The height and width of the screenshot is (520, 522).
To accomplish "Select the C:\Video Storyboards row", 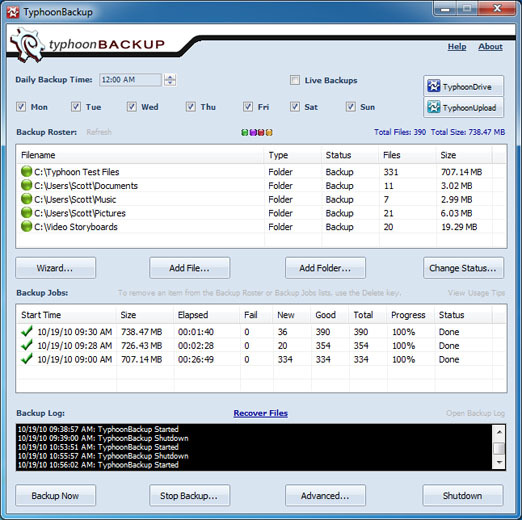I will click(x=261, y=226).
